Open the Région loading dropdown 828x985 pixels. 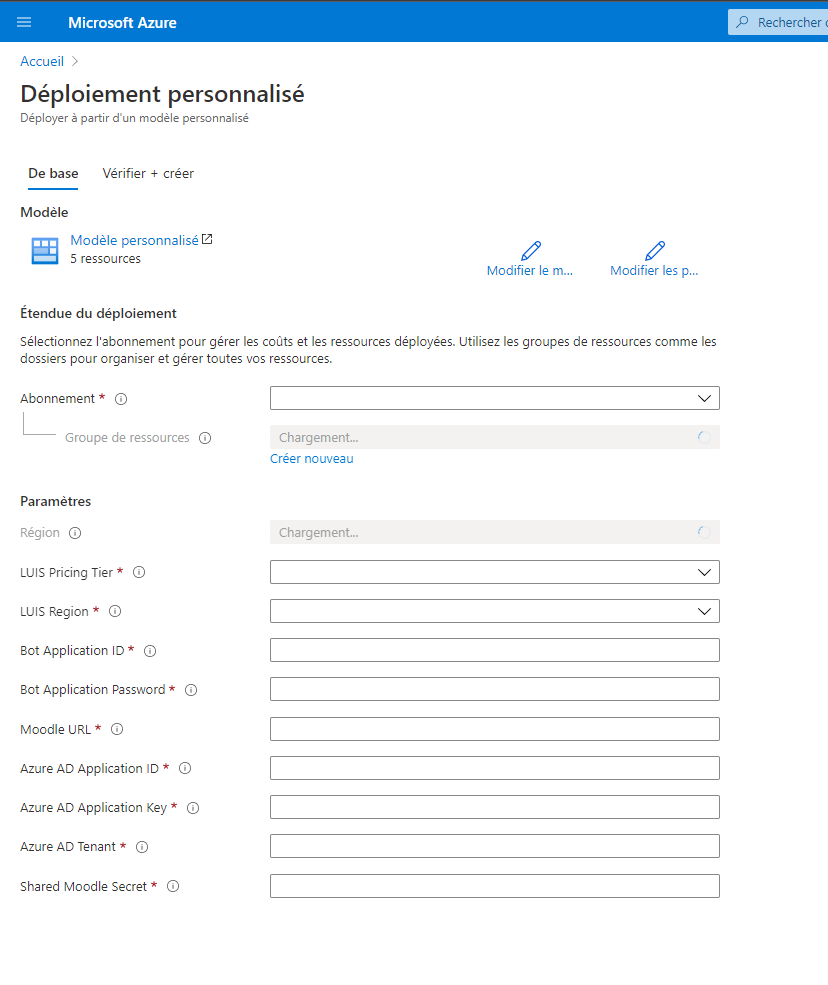pos(495,532)
